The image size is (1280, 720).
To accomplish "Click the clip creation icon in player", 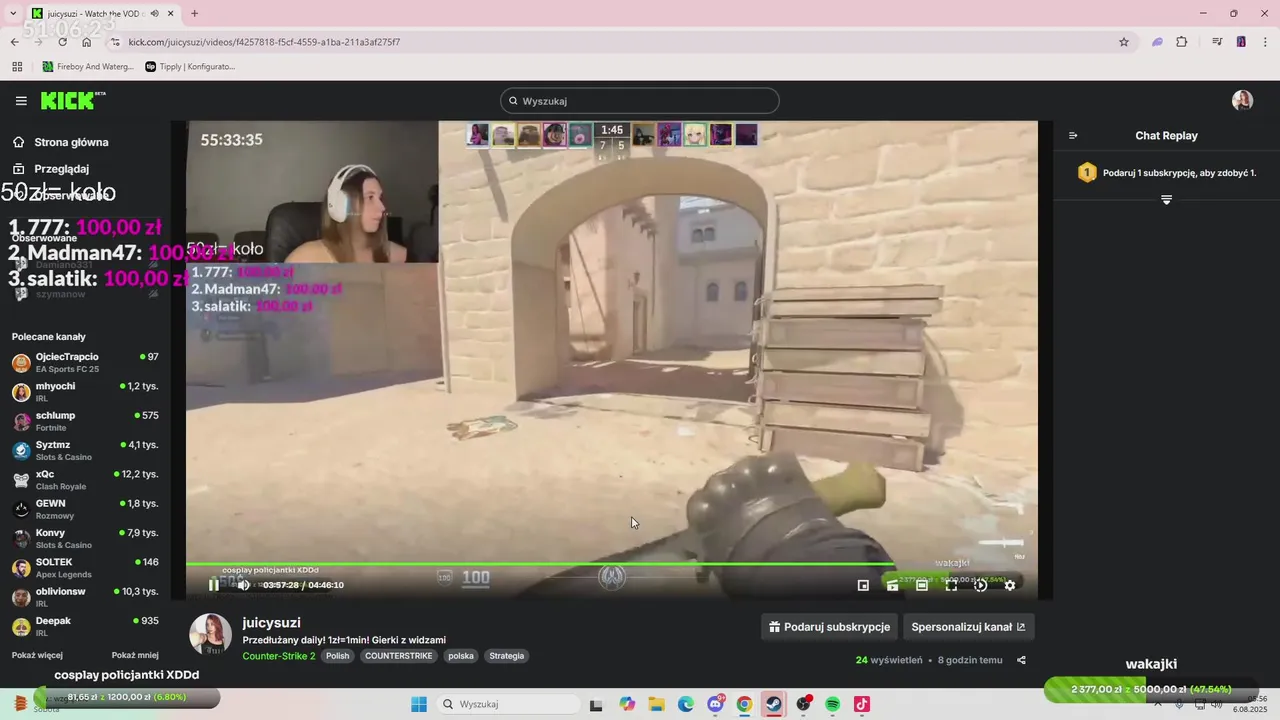I will pyautogui.click(x=892, y=585).
